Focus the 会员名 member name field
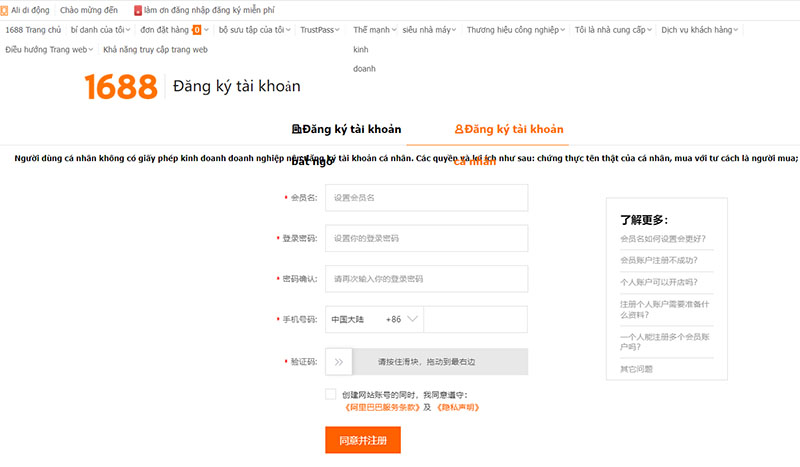This screenshot has width=800, height=467. tap(427, 198)
